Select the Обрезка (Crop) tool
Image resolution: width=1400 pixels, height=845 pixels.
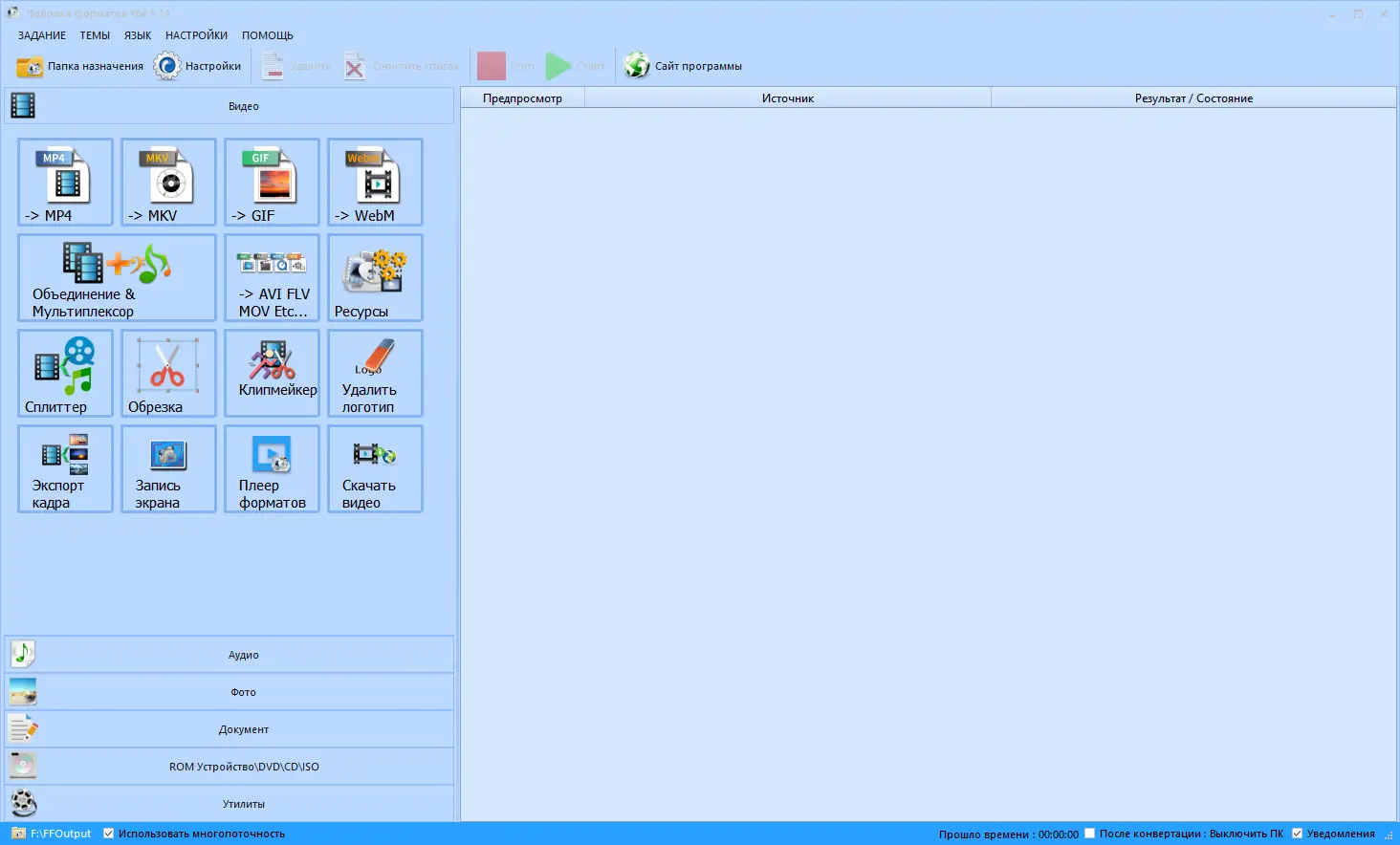click(x=167, y=373)
